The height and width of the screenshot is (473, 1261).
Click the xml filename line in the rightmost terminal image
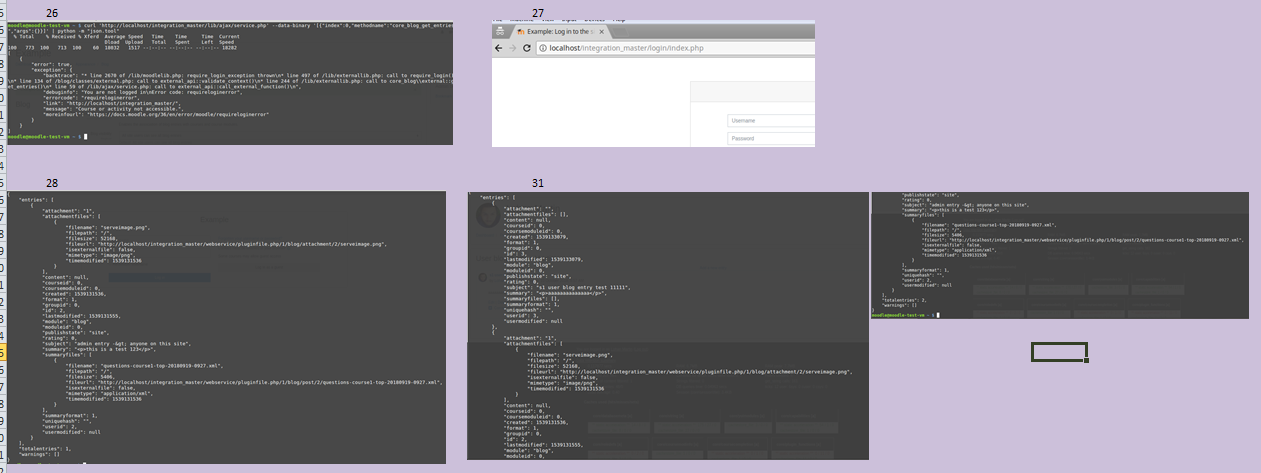989,225
